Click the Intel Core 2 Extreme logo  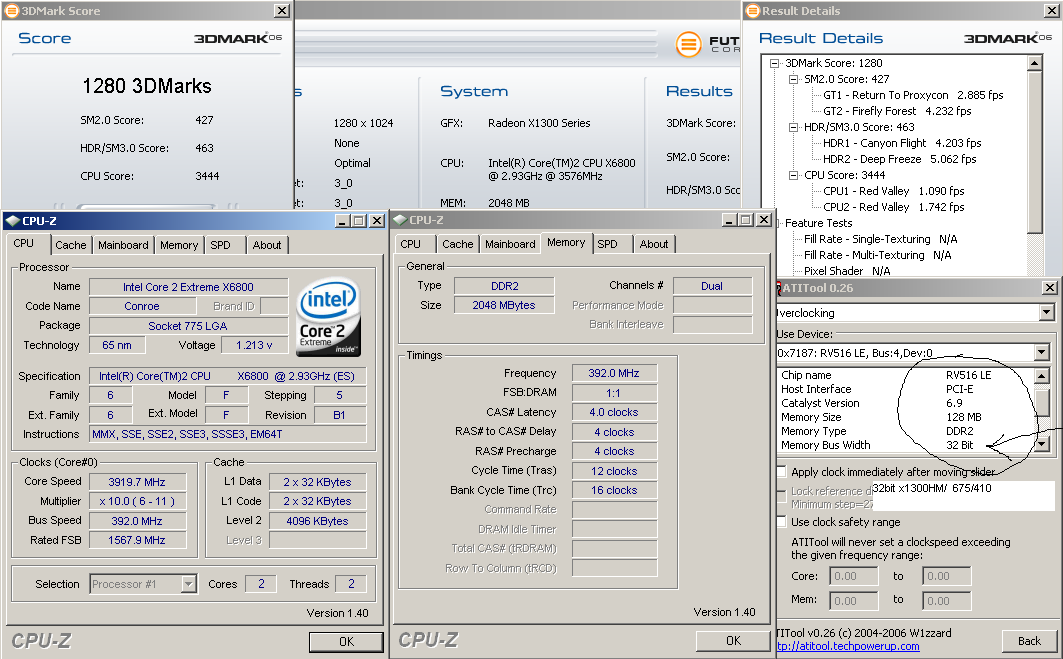click(329, 318)
